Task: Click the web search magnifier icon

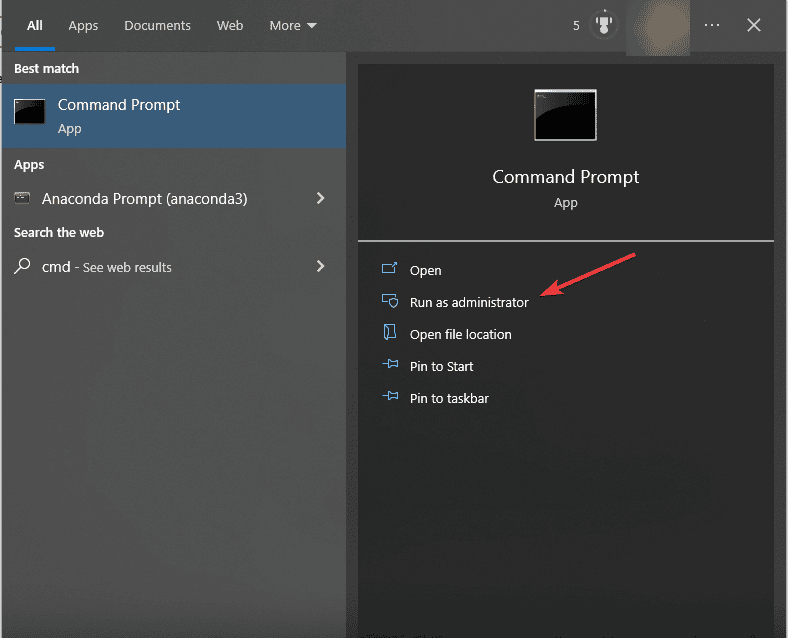Action: pos(22,266)
